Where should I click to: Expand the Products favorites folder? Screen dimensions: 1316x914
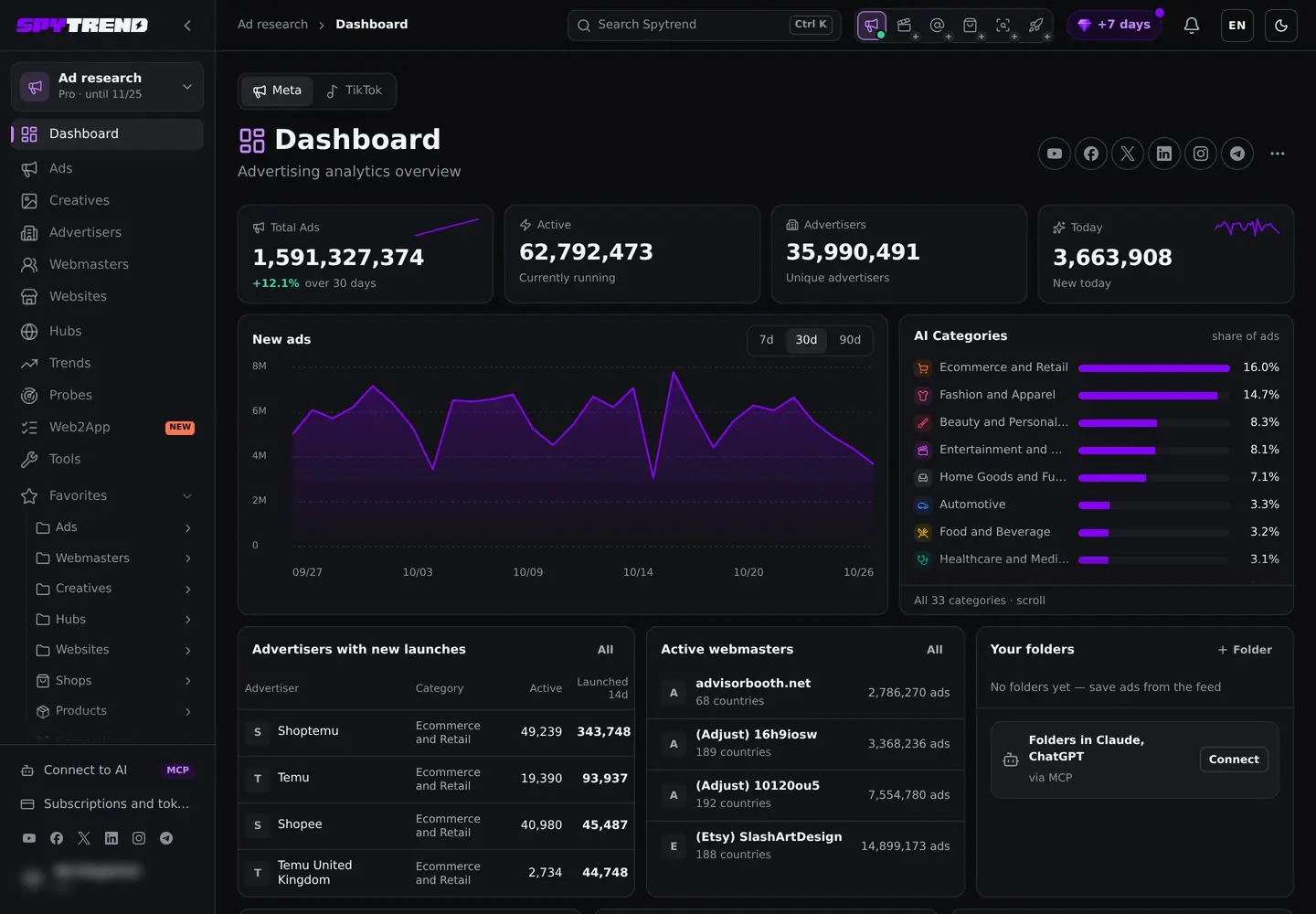[x=187, y=711]
